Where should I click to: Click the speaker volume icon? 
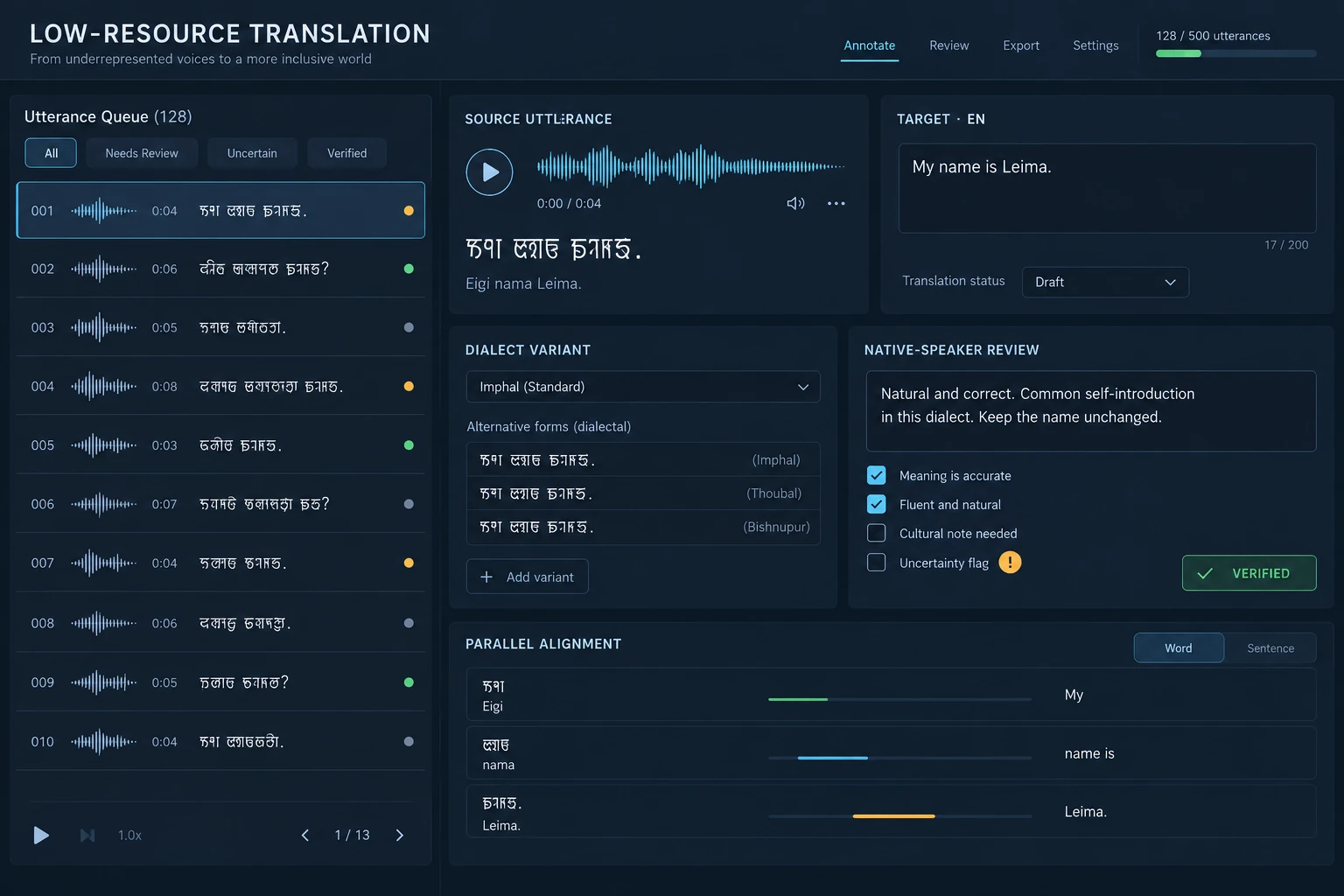795,203
